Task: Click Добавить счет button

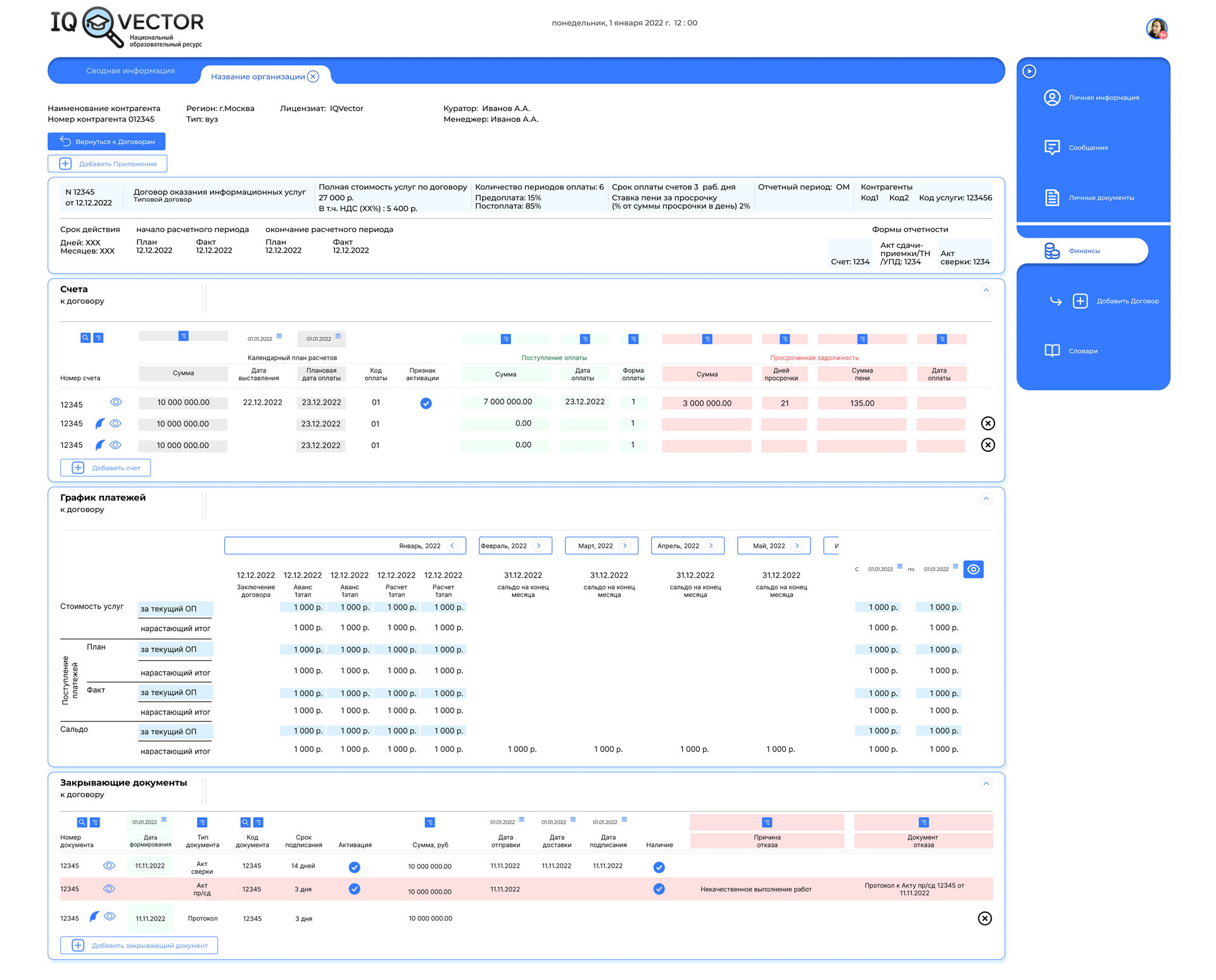Action: tap(106, 468)
